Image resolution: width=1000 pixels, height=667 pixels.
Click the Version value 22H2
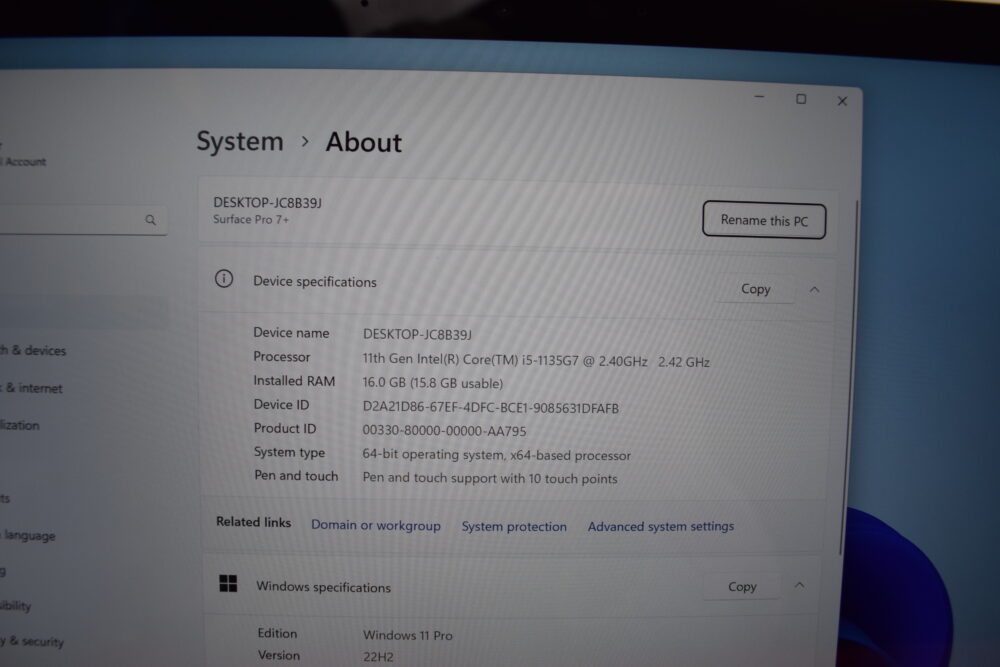[x=378, y=657]
